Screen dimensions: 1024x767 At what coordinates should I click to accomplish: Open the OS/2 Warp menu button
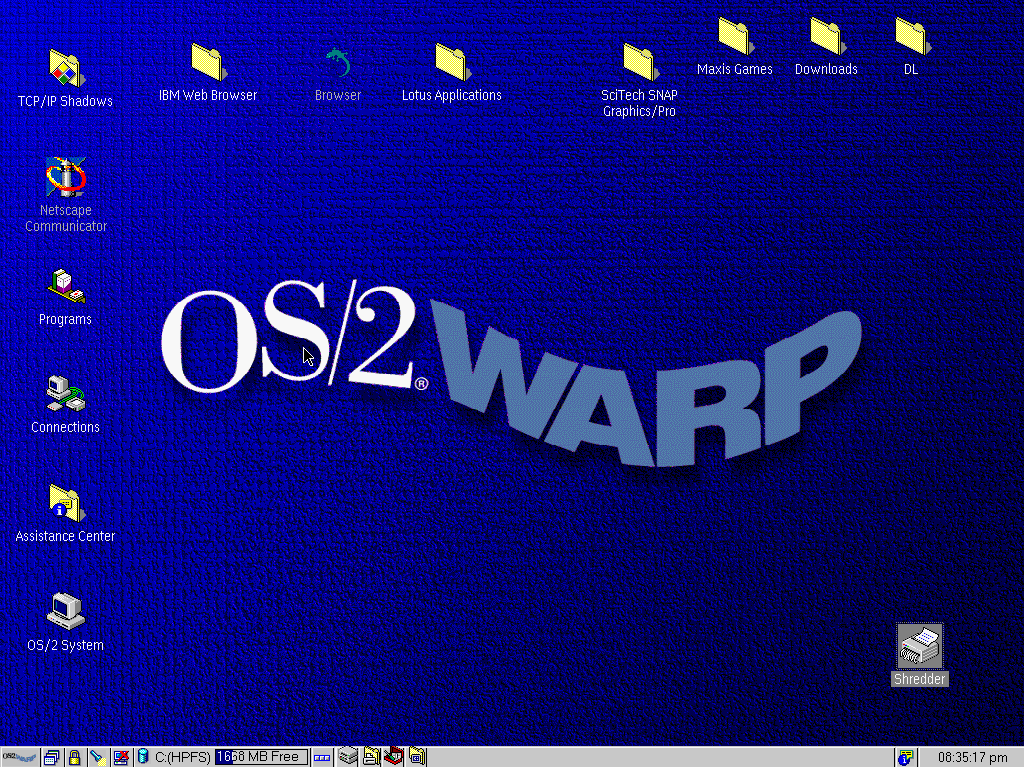point(20,757)
